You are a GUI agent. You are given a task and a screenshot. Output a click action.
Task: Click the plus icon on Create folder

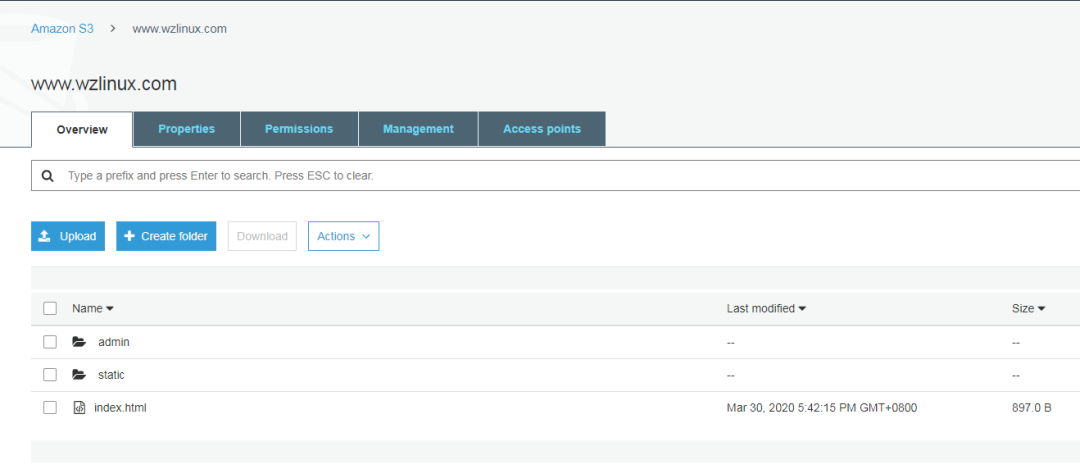129,236
